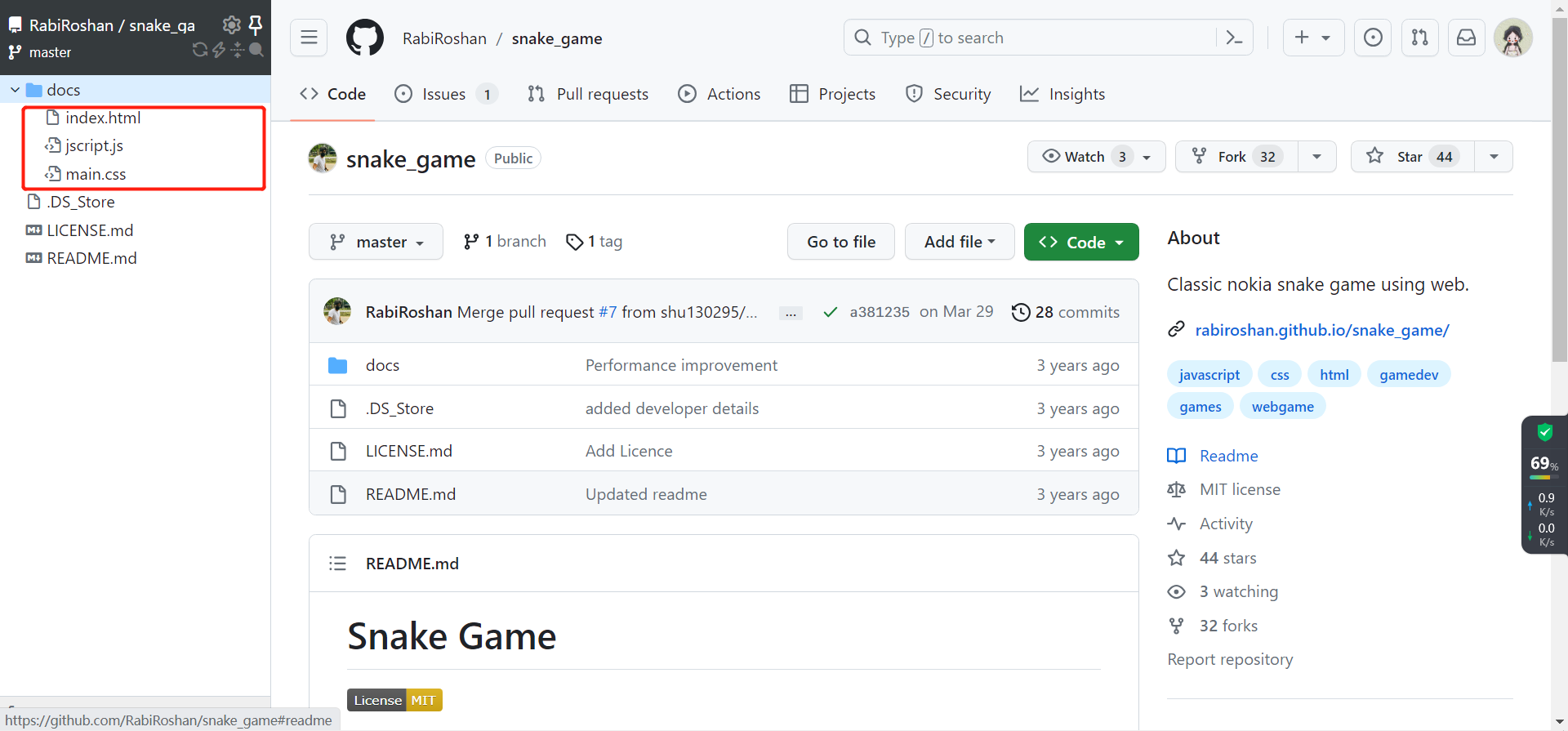1568x731 pixels.
Task: Open the master branch dropdown
Action: (x=376, y=242)
